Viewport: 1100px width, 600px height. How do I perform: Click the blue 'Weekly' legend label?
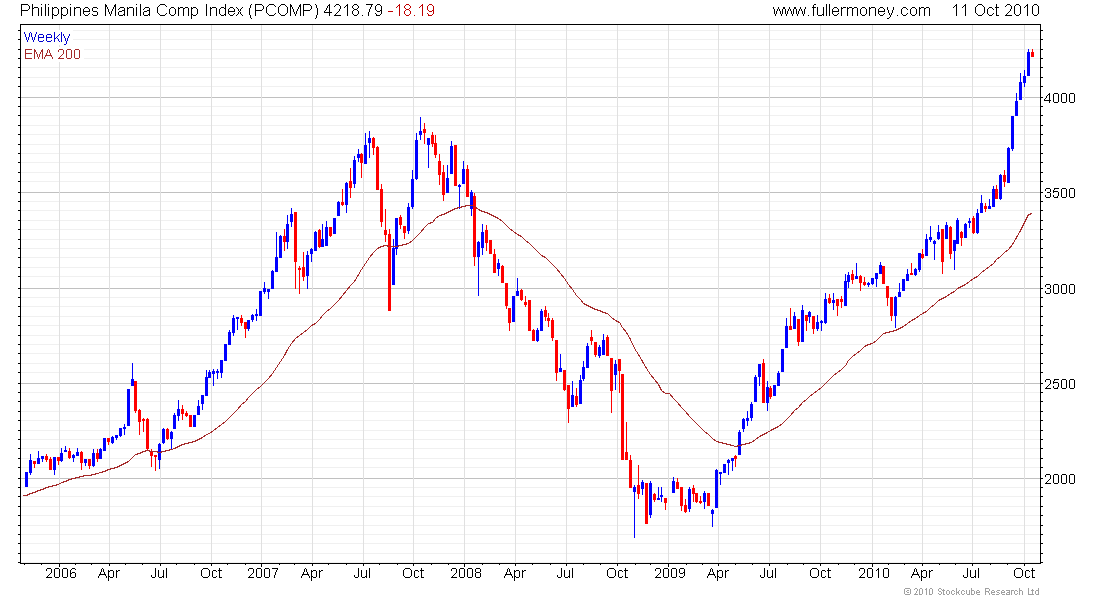click(x=47, y=37)
